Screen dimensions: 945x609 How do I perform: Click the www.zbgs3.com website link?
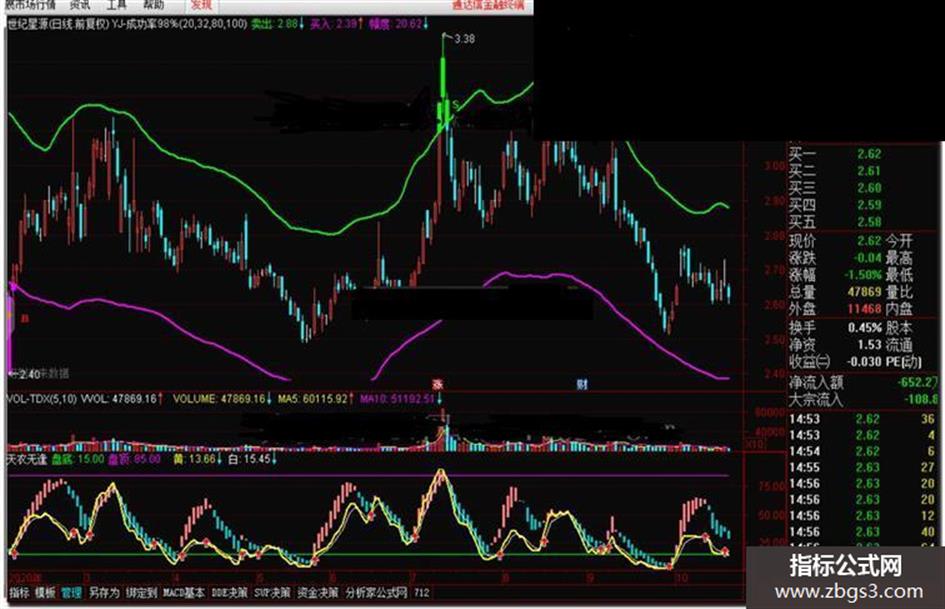tap(849, 592)
